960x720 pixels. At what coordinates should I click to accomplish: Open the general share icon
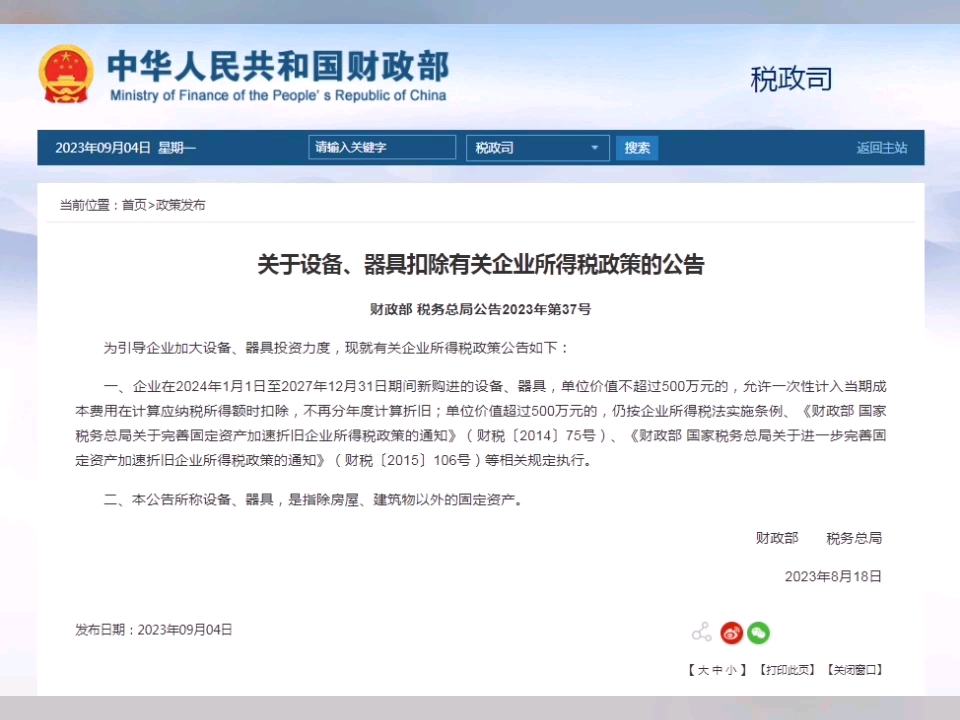(x=702, y=632)
